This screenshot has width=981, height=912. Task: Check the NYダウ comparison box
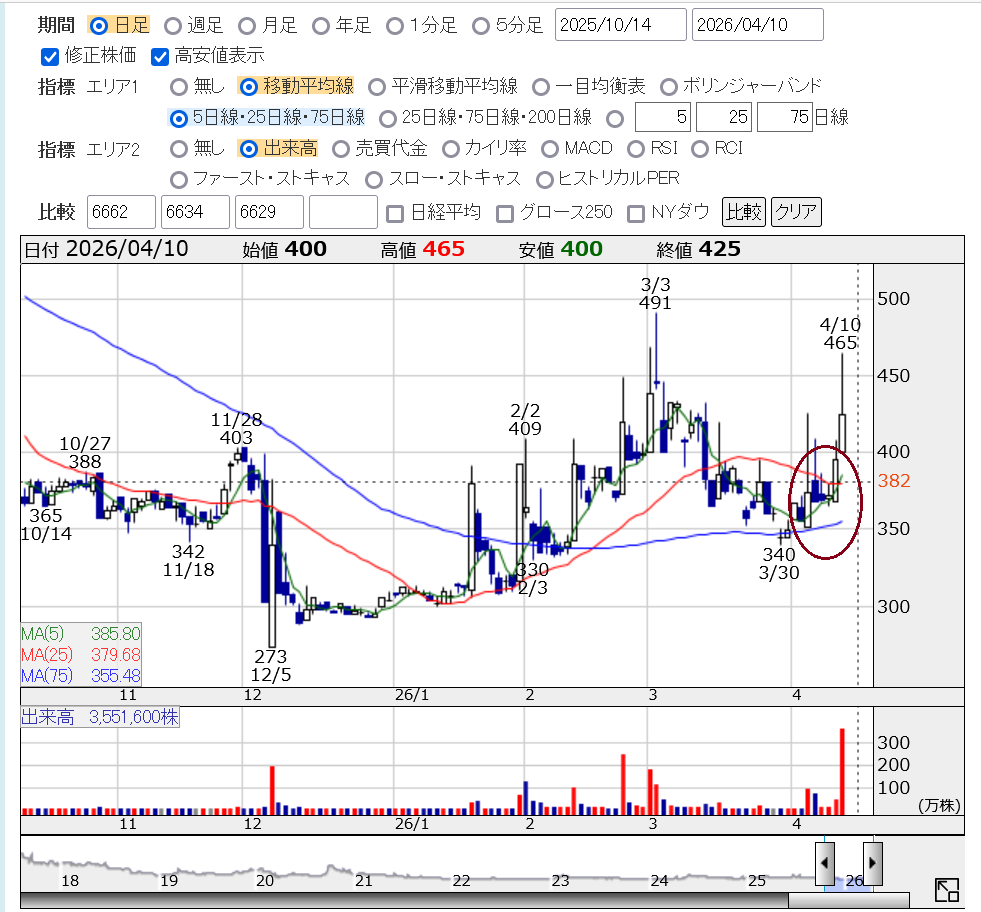[635, 212]
